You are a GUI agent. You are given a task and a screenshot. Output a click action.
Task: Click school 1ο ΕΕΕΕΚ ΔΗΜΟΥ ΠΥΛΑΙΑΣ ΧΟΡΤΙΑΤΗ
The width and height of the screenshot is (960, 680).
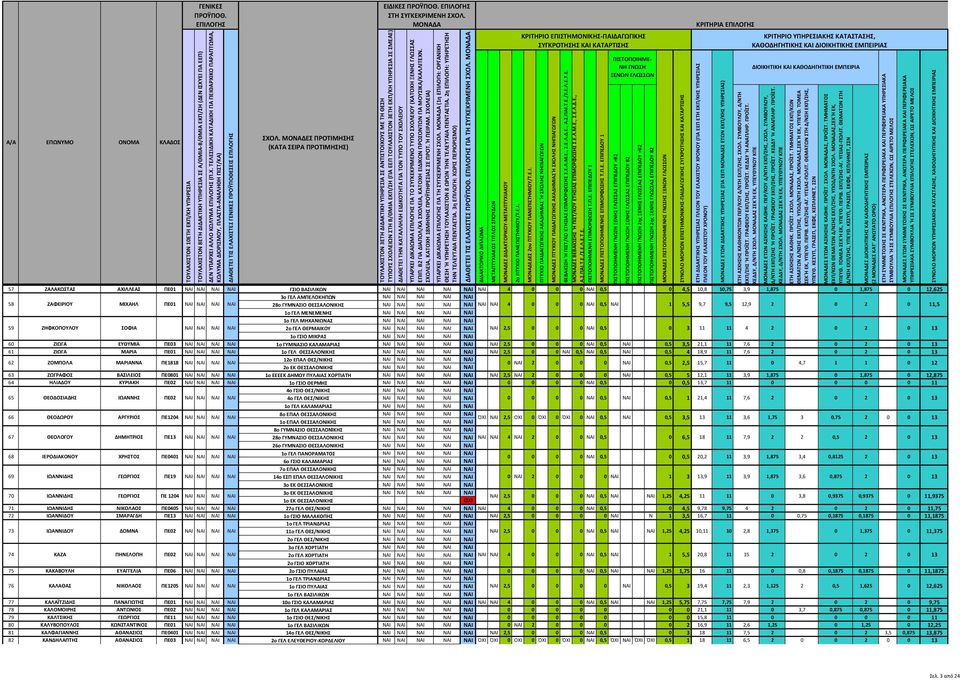pyautogui.click(x=307, y=375)
